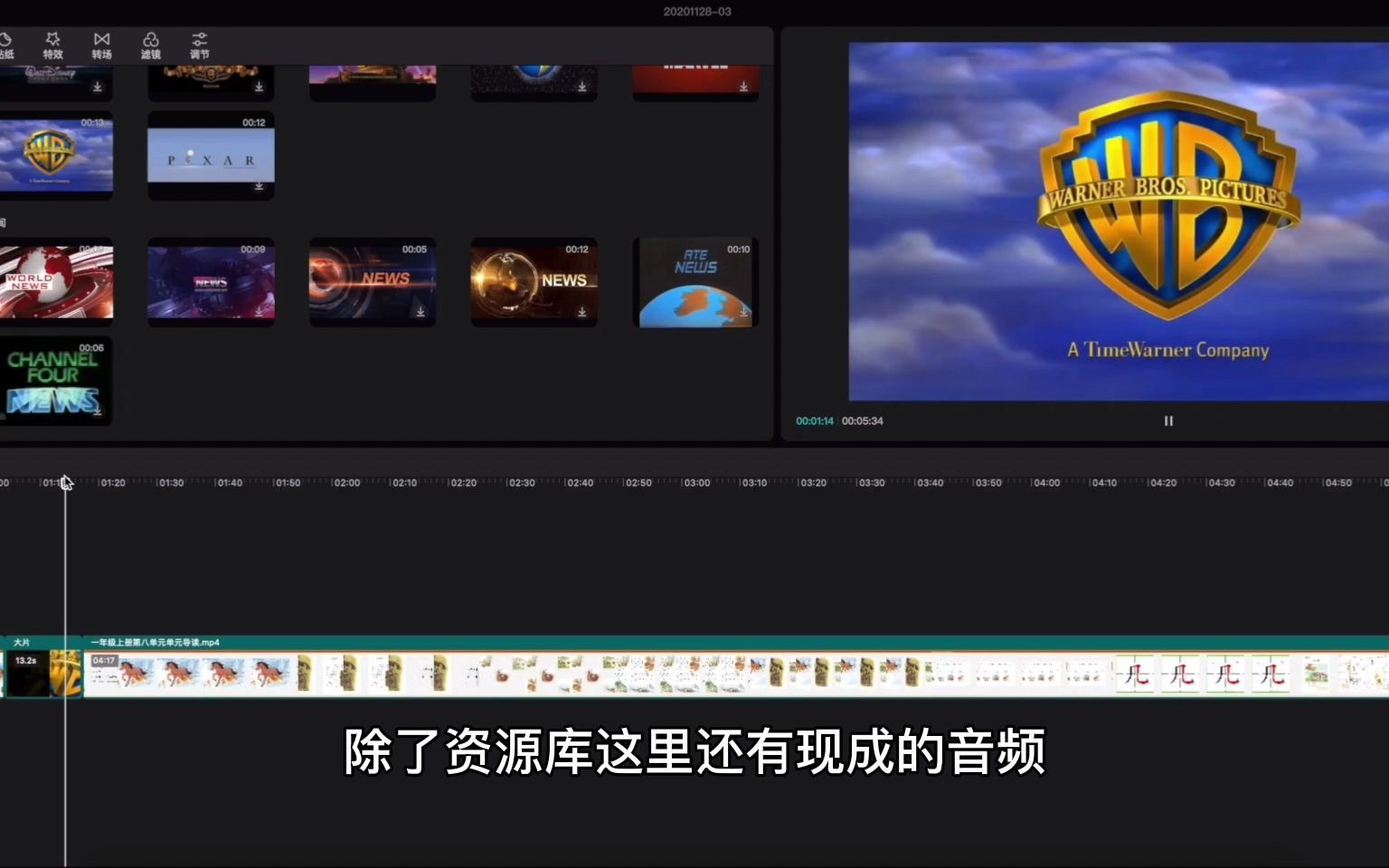Select the 一年级上册第八单元单元导读.mp4 timeline clip
This screenshot has height=868, width=1389.
(736, 667)
